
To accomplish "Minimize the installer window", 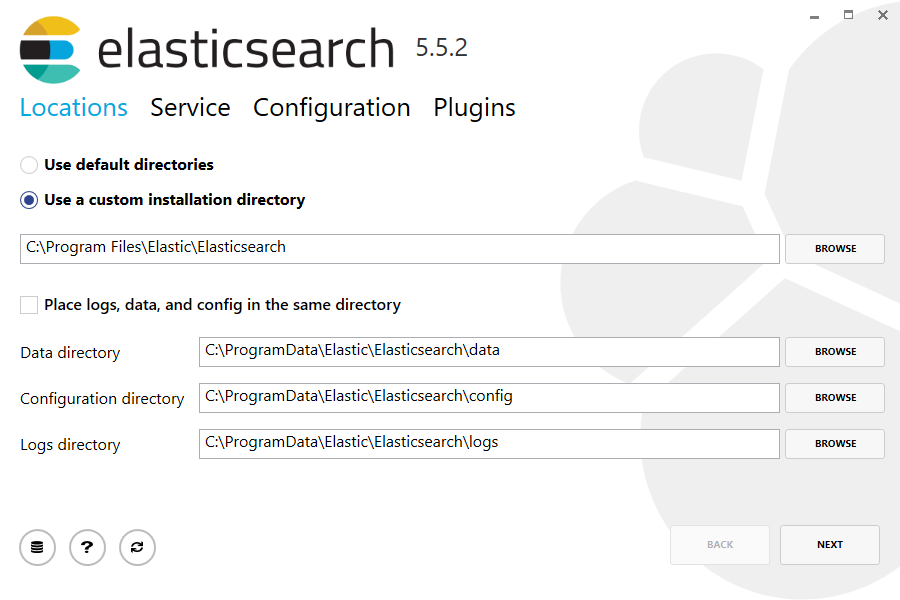I will click(814, 17).
